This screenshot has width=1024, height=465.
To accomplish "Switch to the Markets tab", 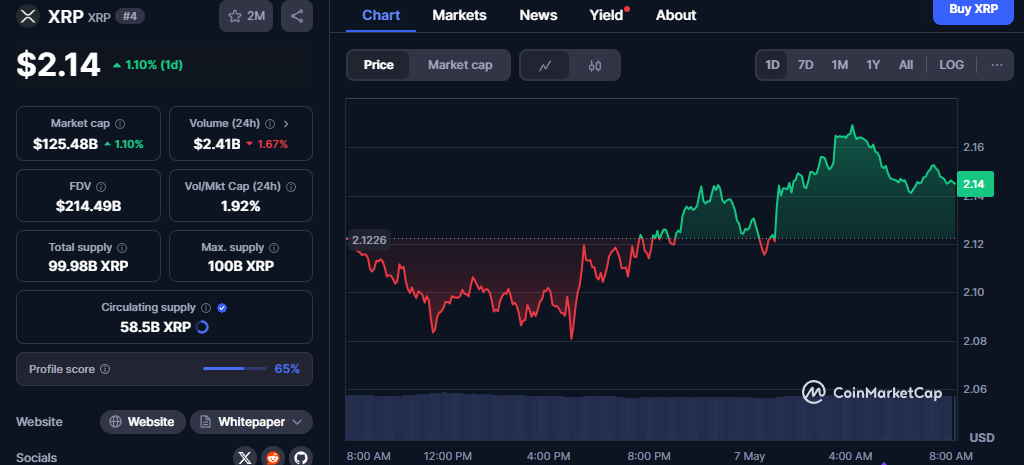I will point(459,15).
